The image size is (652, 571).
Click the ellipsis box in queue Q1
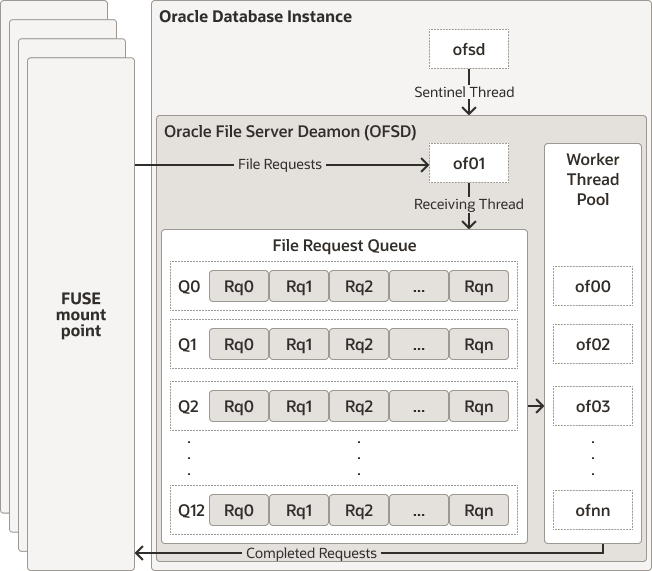coord(419,344)
